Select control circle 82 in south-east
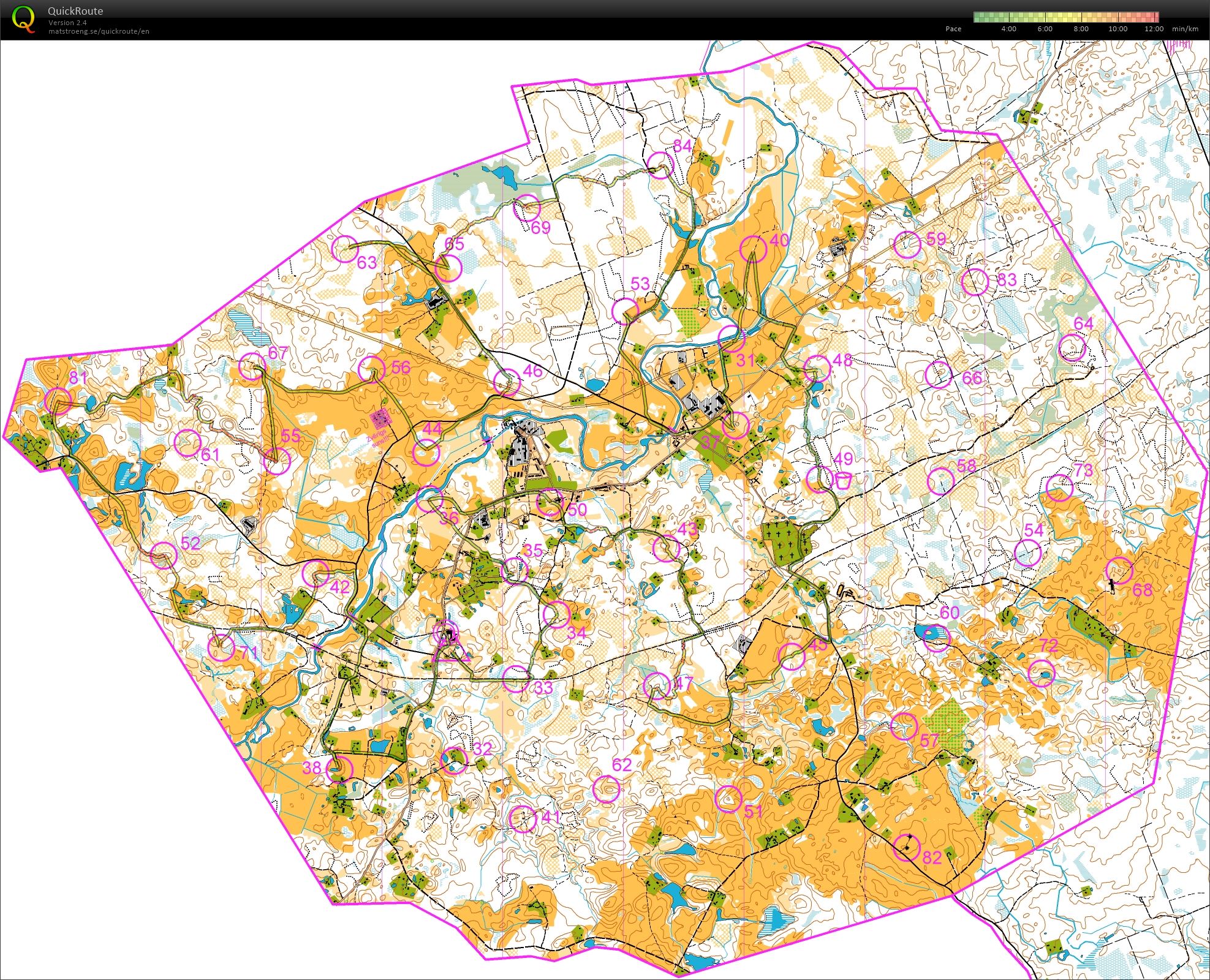This screenshot has height=980, width=1210. click(x=907, y=847)
